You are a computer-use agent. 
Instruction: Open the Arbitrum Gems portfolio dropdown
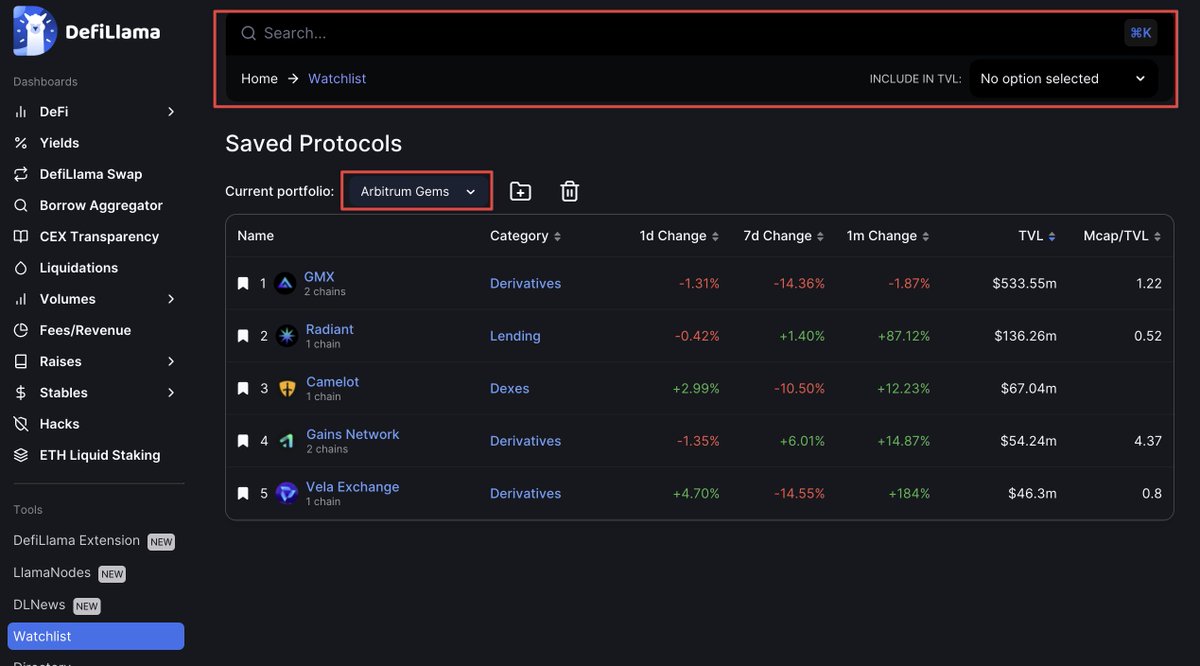(x=417, y=191)
